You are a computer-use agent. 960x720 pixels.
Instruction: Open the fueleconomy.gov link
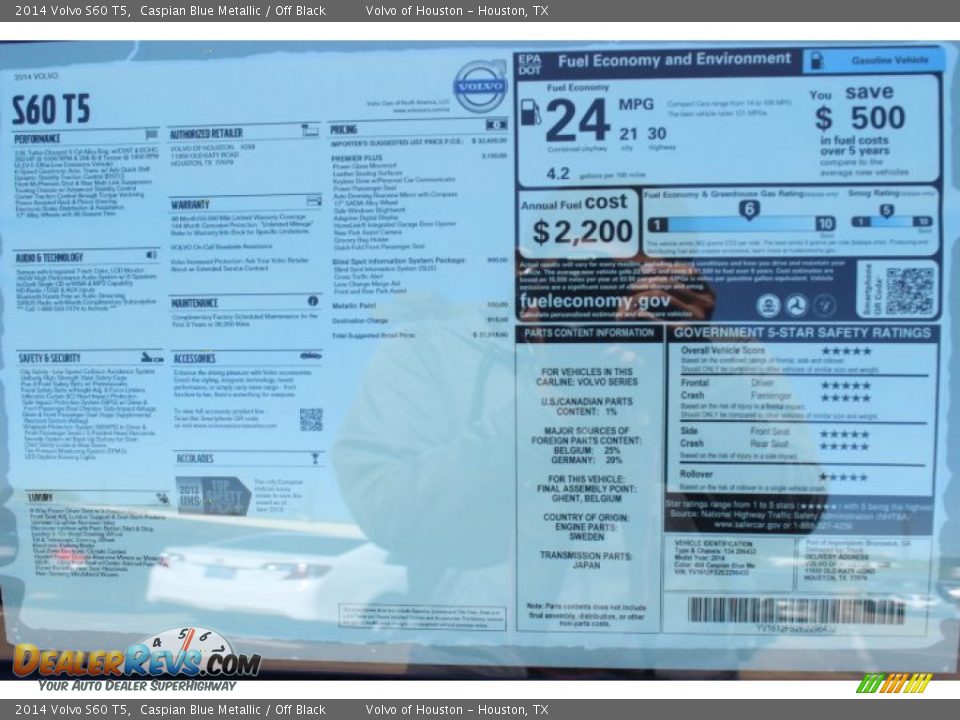(x=595, y=301)
